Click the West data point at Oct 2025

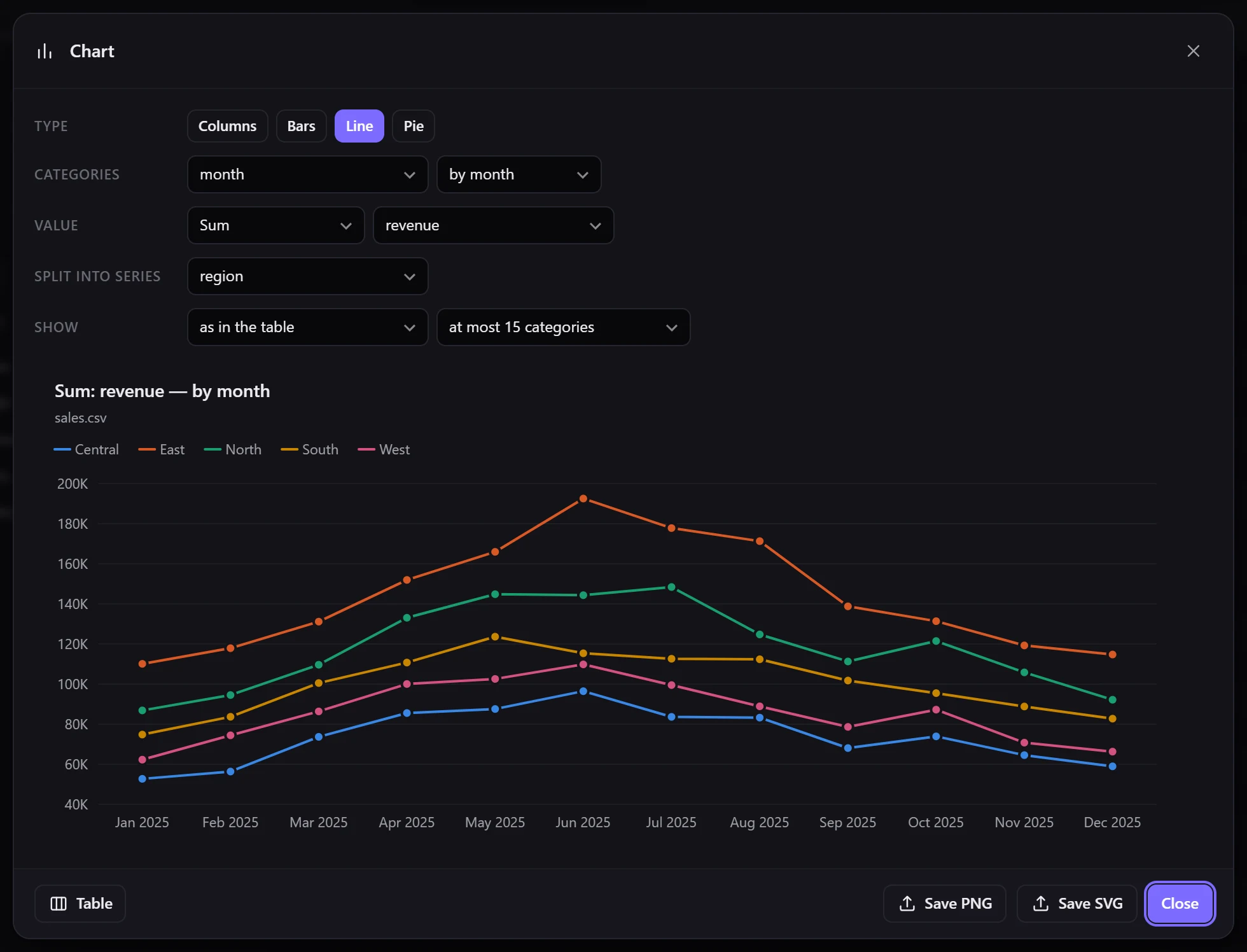click(x=936, y=710)
